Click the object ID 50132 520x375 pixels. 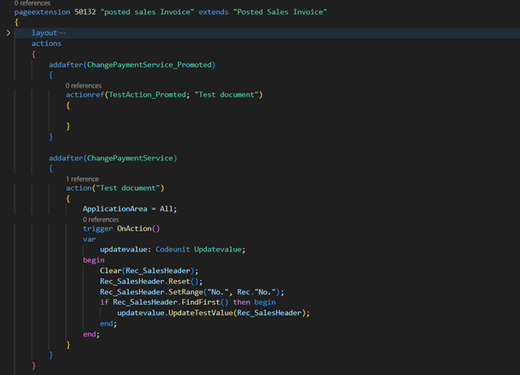click(x=85, y=12)
